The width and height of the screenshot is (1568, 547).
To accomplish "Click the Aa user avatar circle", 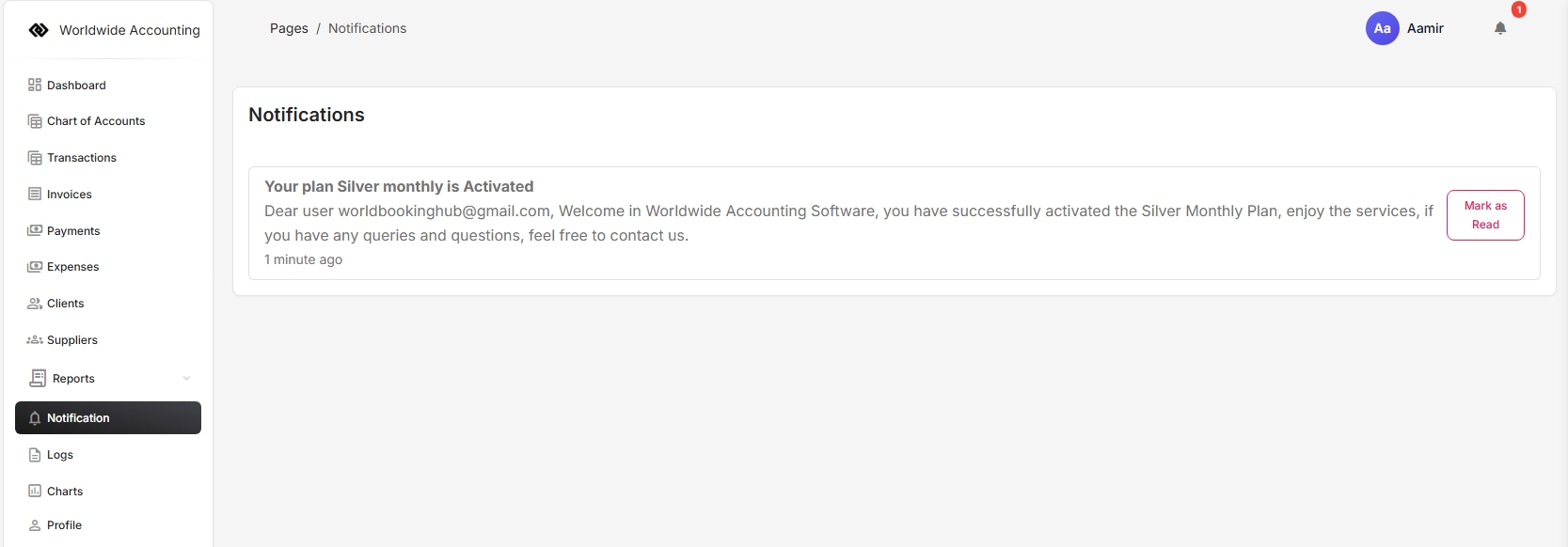I will pyautogui.click(x=1382, y=28).
